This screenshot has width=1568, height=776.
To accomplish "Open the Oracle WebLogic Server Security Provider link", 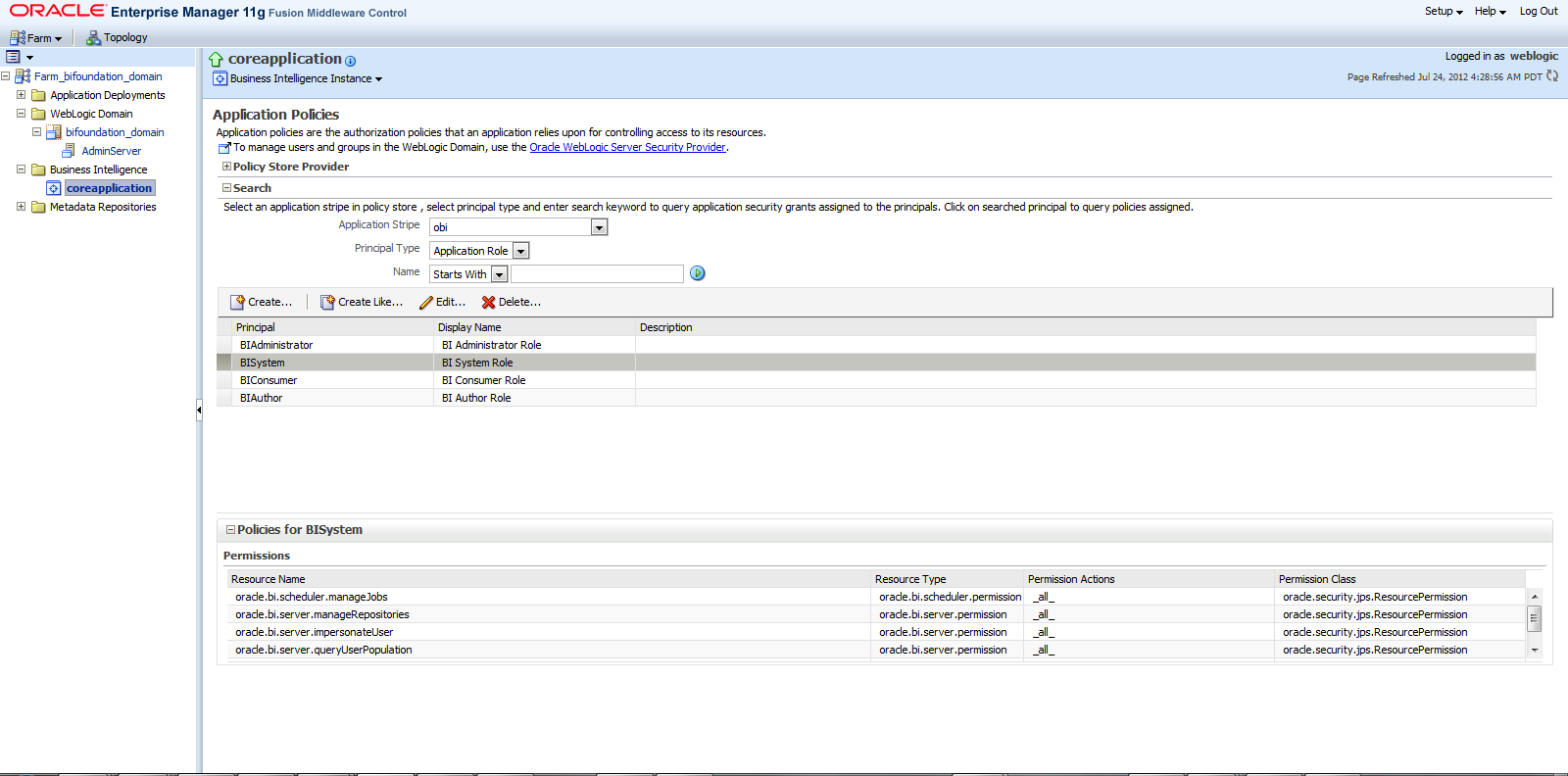I will click(x=627, y=147).
